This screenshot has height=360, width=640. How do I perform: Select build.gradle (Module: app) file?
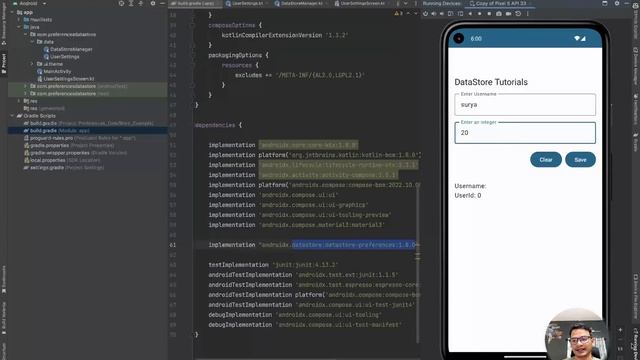[57, 131]
